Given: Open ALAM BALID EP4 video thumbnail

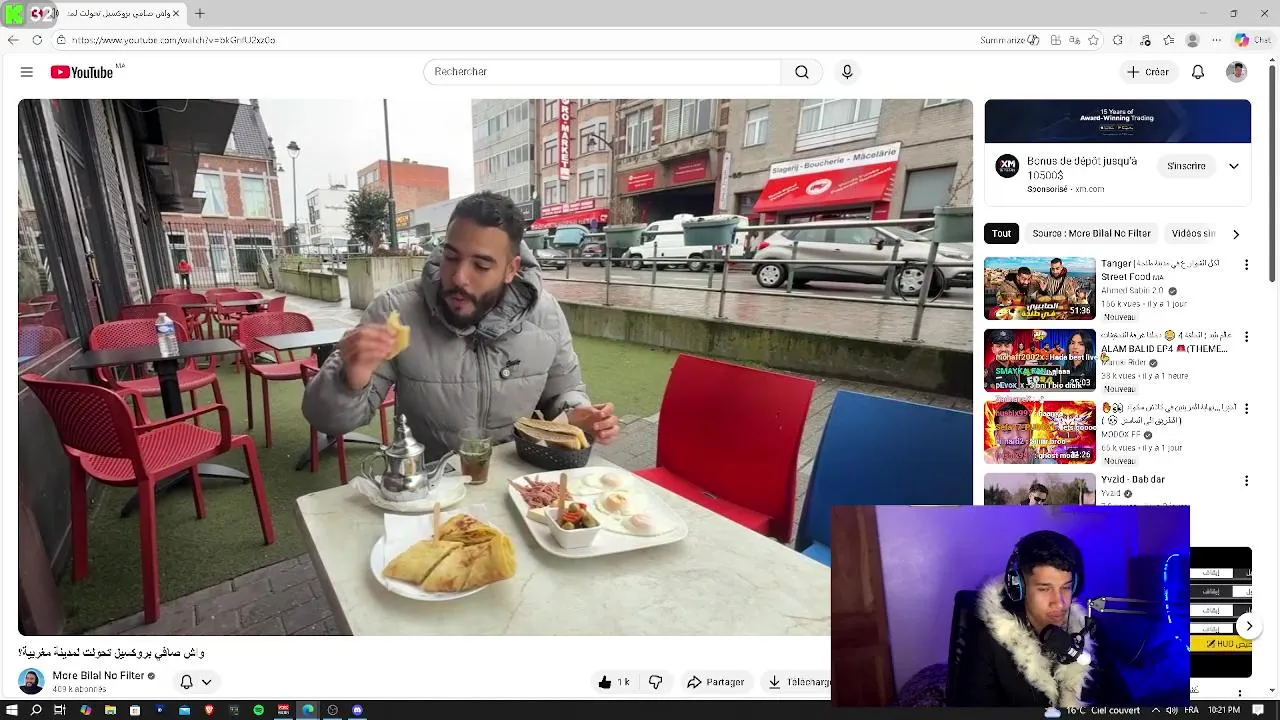Looking at the screenshot, I should [x=1040, y=360].
